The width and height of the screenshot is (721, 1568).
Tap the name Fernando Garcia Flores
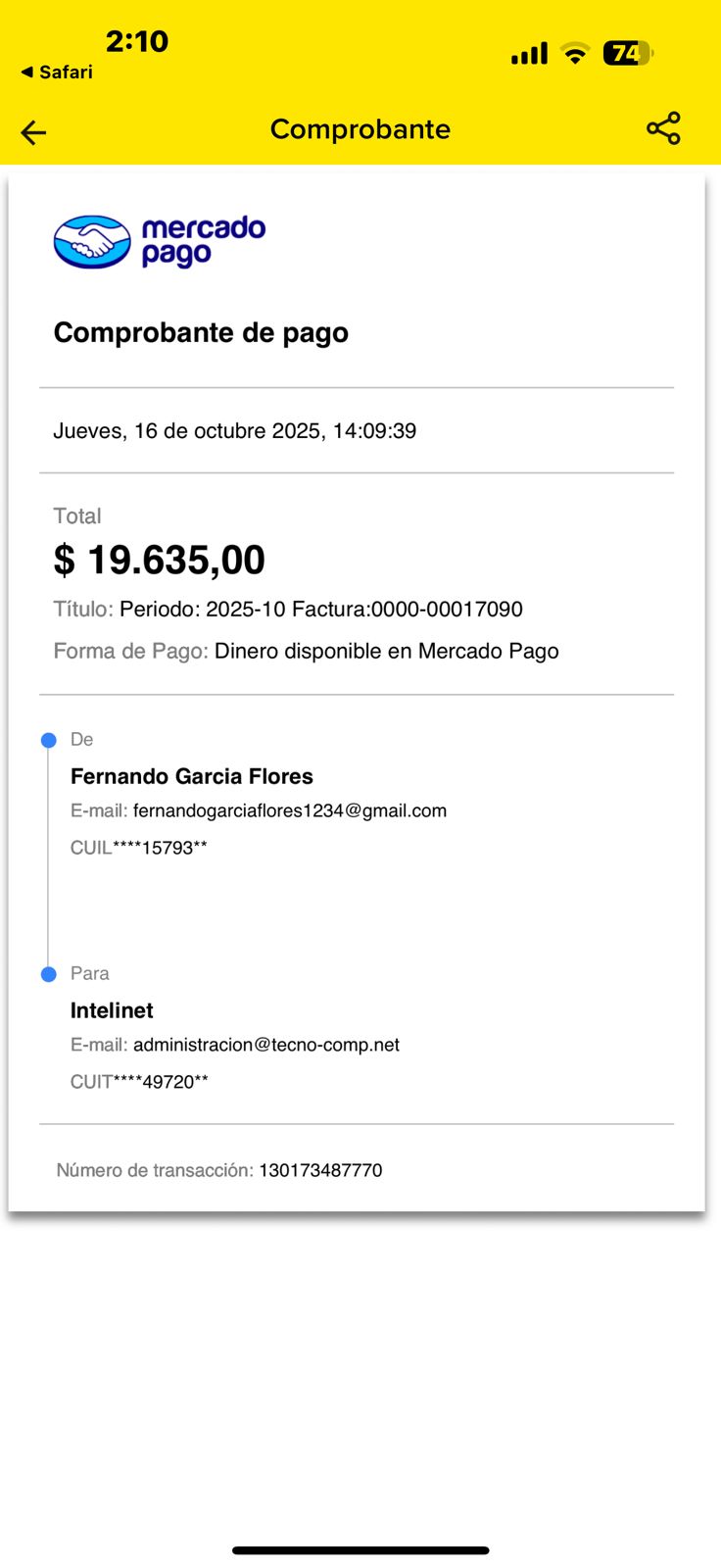[192, 776]
